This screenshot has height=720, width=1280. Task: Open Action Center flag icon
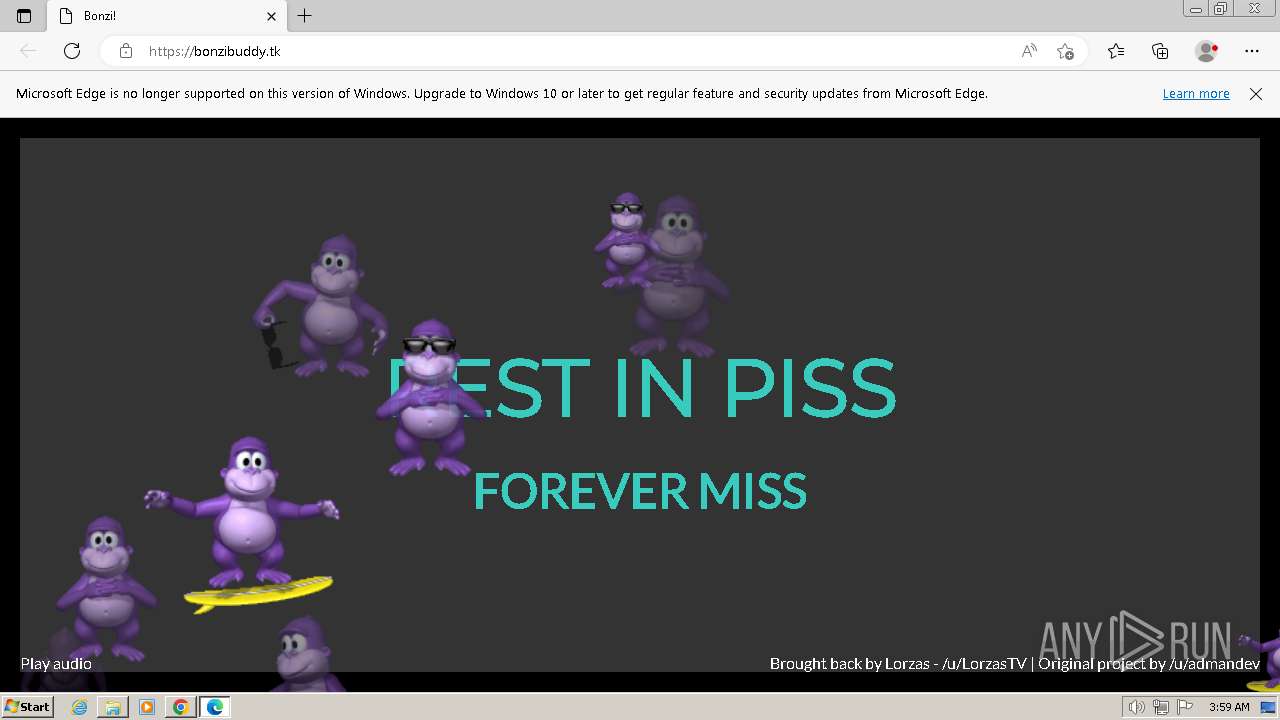[1183, 707]
